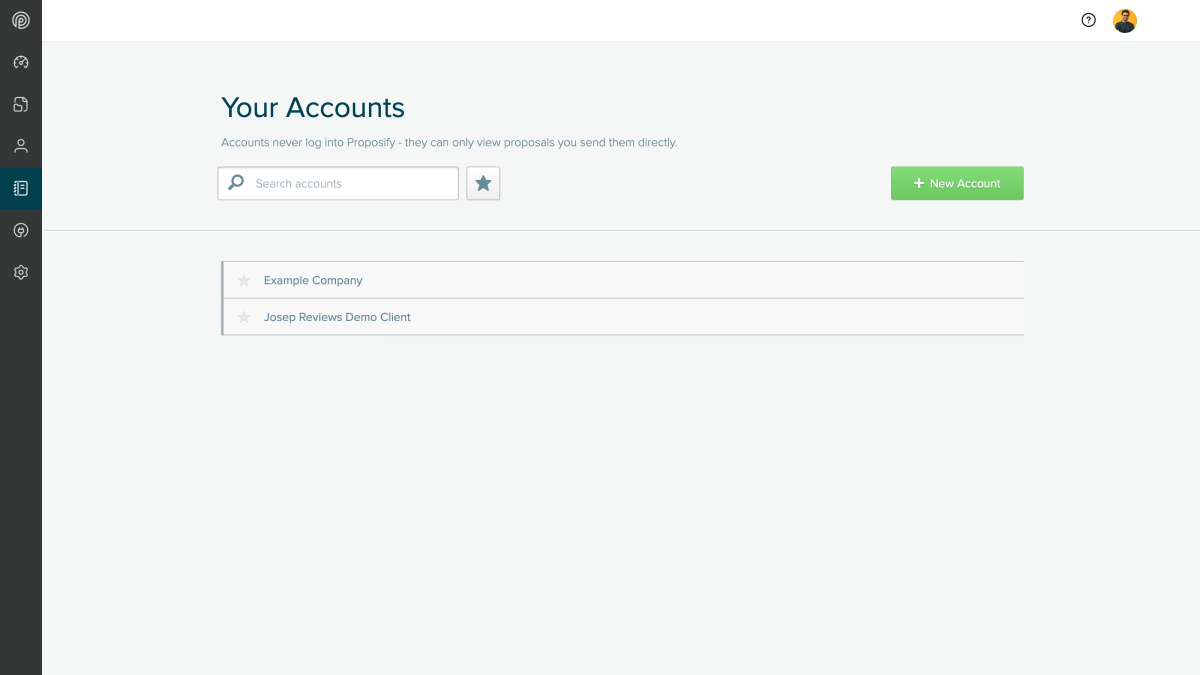Screen dimensions: 1200x675
Task: Open the settings gear icon in sidebar
Action: [21, 272]
